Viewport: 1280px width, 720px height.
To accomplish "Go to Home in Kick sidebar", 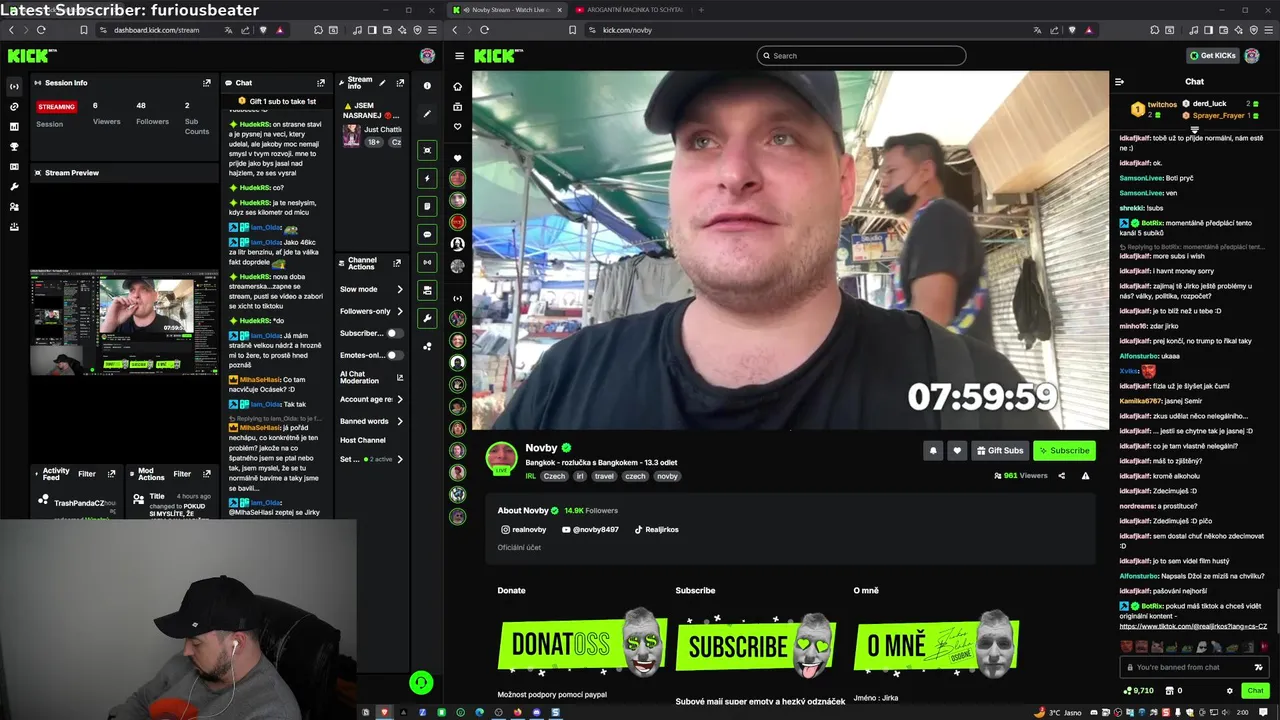I will pyautogui.click(x=458, y=86).
